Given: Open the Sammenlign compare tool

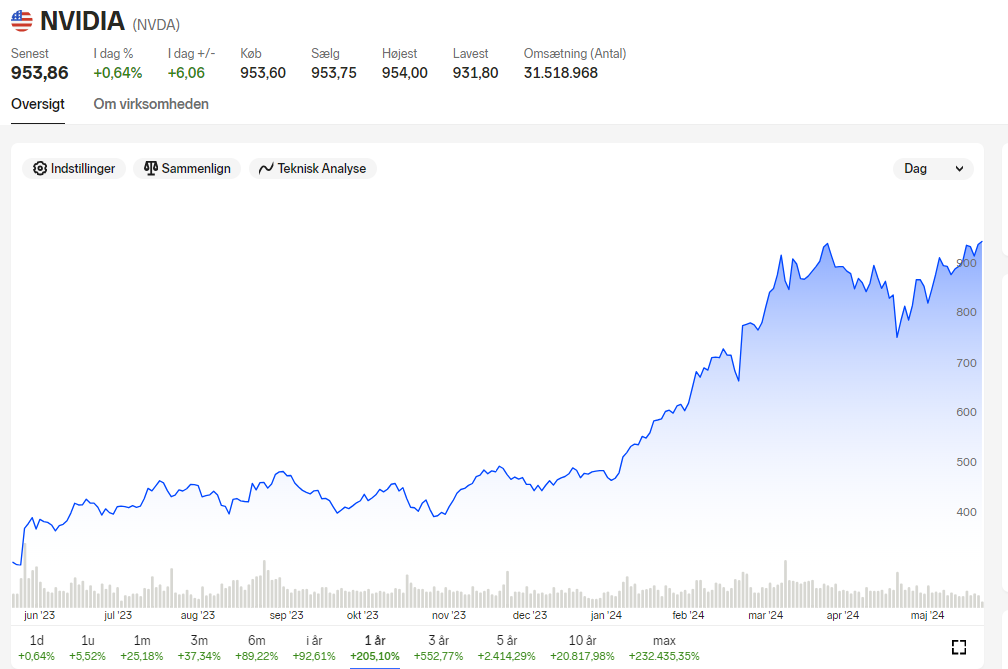Looking at the screenshot, I should point(187,168).
